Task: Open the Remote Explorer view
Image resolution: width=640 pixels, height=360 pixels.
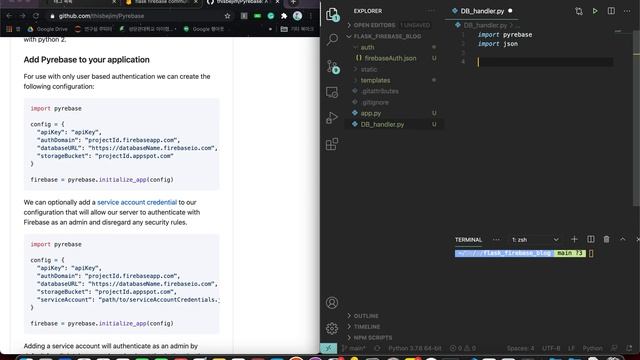Action: [x=332, y=92]
